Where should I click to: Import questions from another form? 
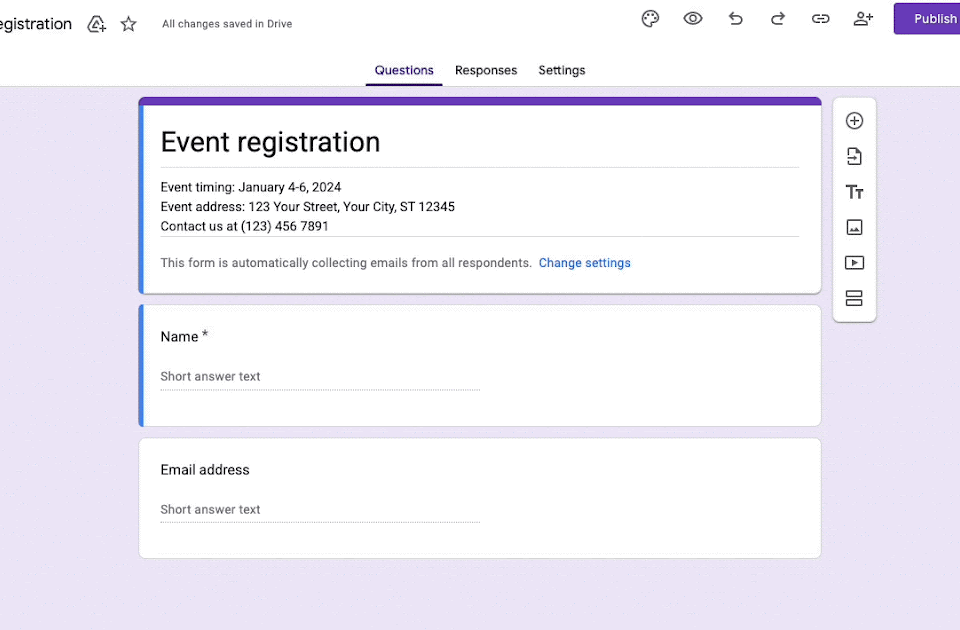point(854,157)
